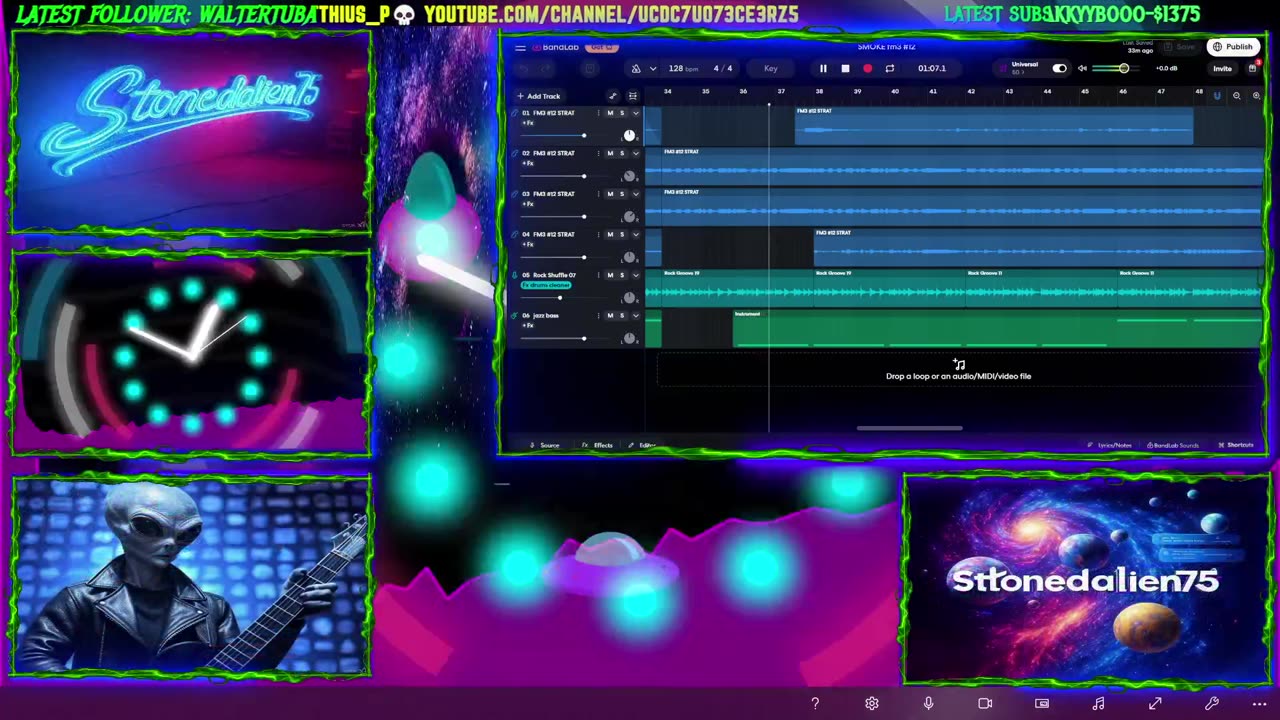Add Fx to track 01
The image size is (1280, 720).
[x=527, y=123]
